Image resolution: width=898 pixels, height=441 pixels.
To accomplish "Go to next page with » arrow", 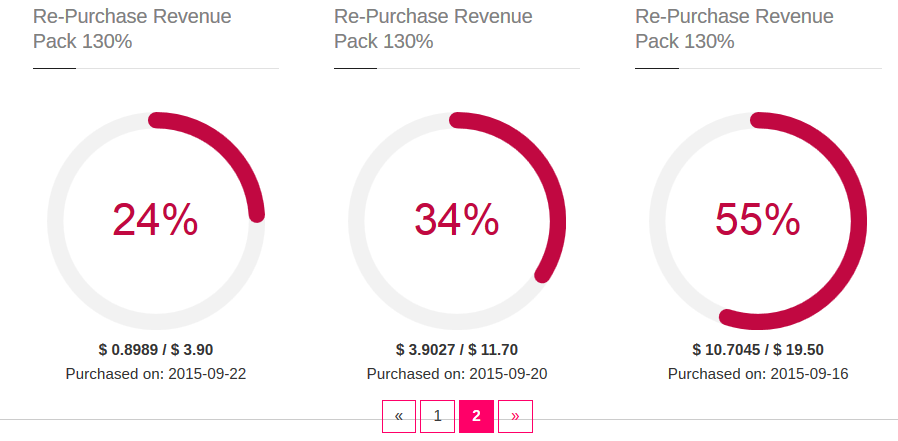I will point(515,416).
